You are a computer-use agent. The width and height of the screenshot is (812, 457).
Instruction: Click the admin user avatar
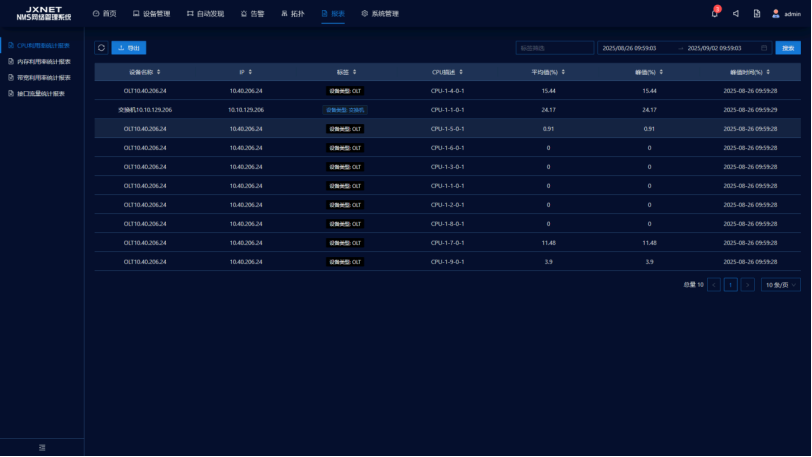click(776, 13)
